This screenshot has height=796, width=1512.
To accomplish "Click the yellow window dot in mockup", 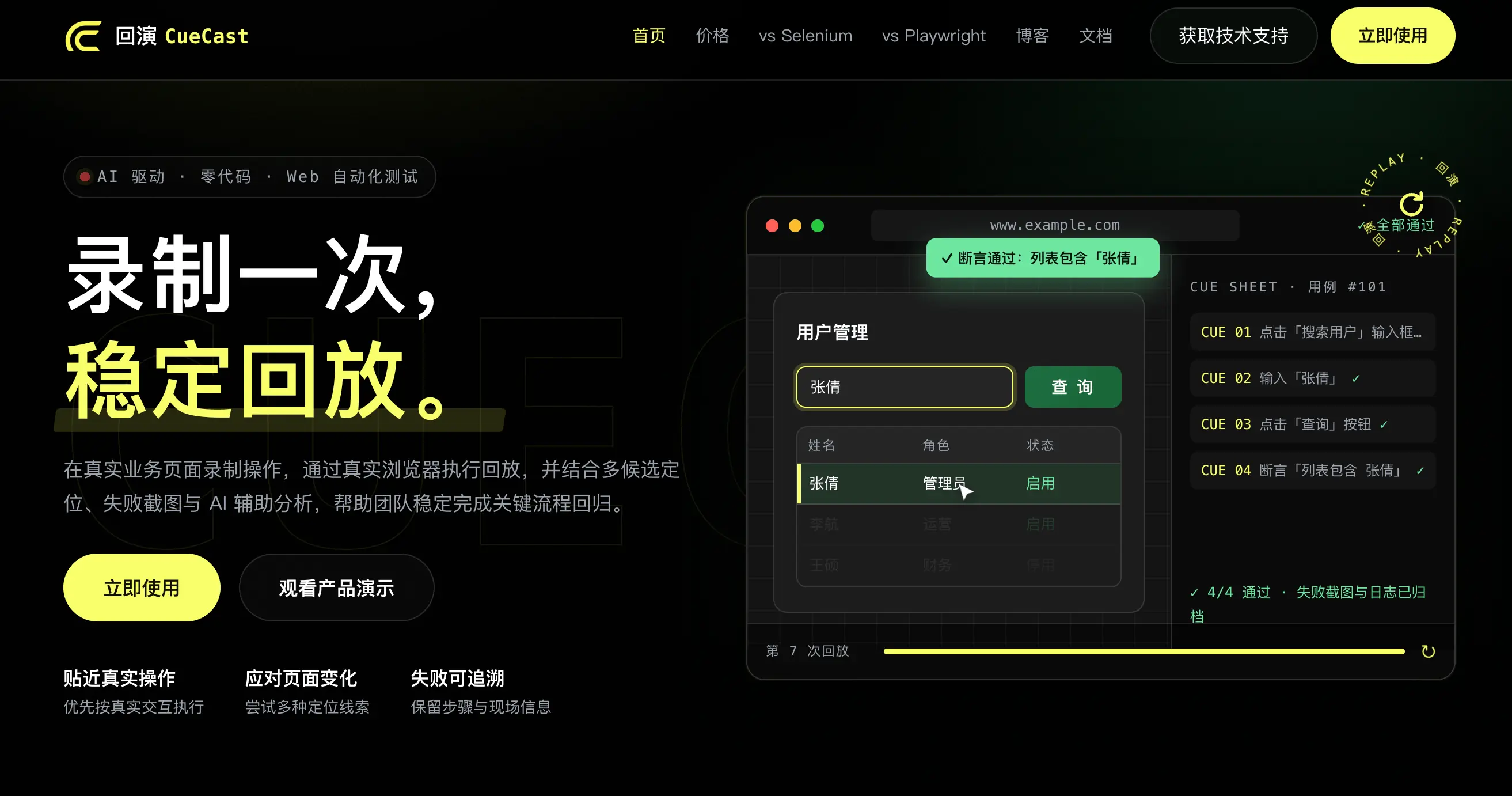I will tap(795, 226).
